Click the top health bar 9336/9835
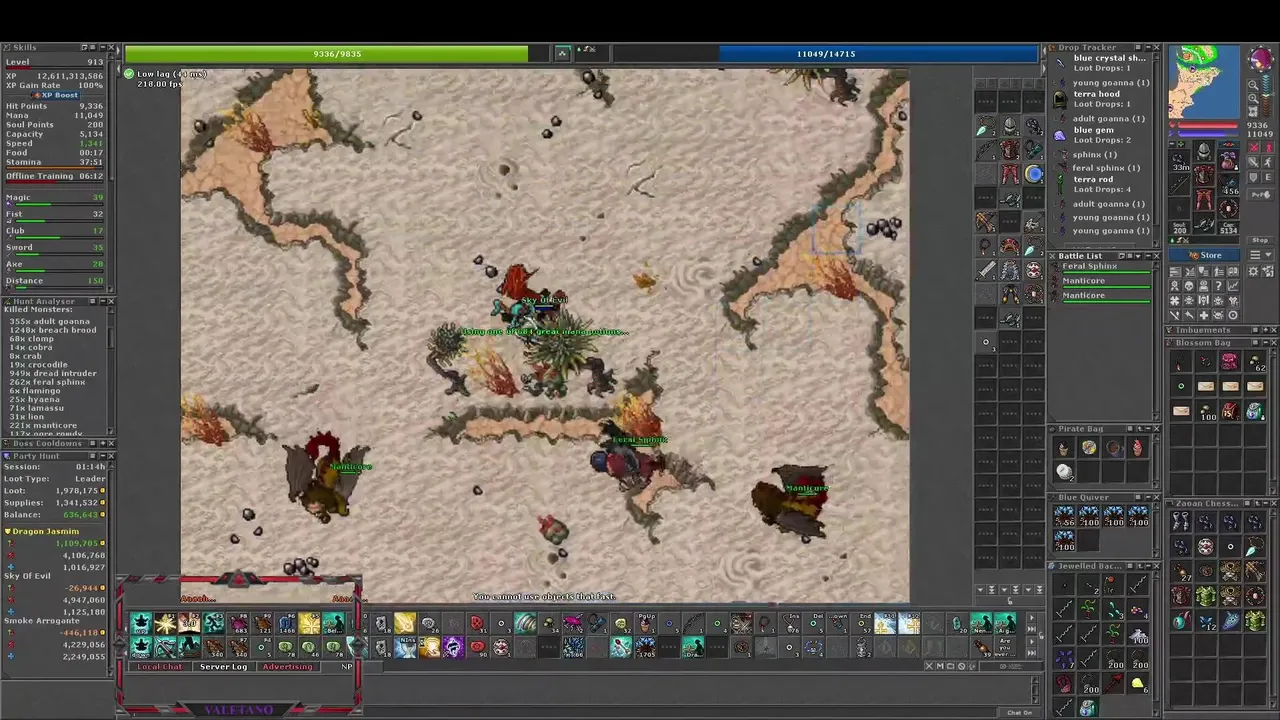1280x720 pixels. point(337,54)
